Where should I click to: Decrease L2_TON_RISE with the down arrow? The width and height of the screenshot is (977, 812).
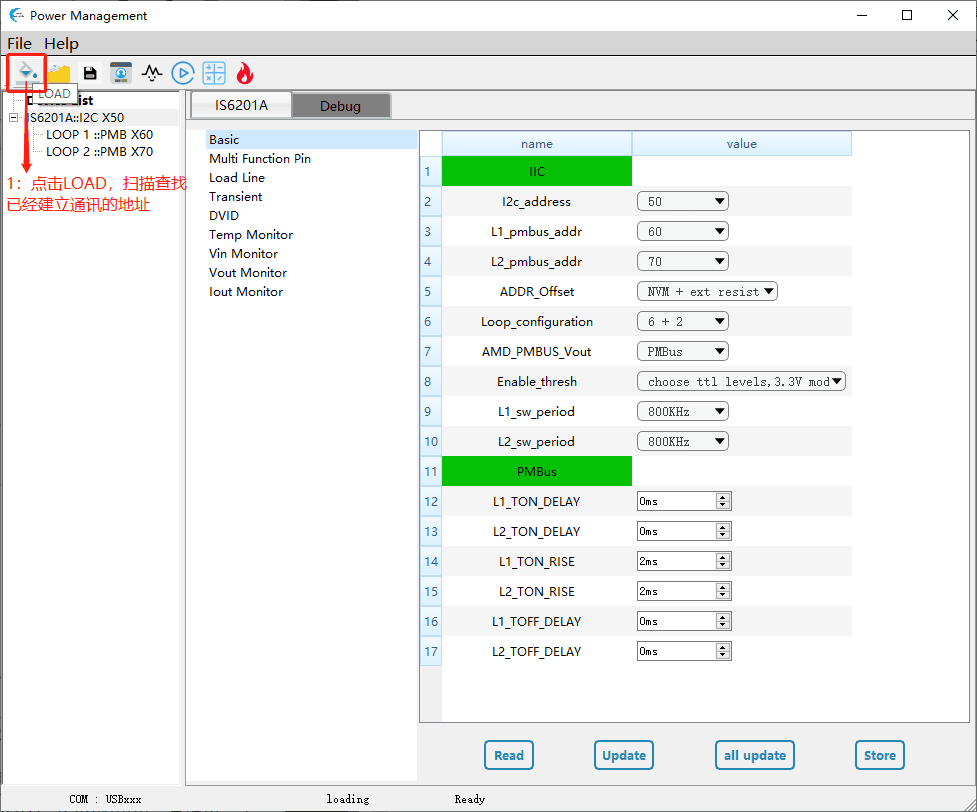coord(723,596)
